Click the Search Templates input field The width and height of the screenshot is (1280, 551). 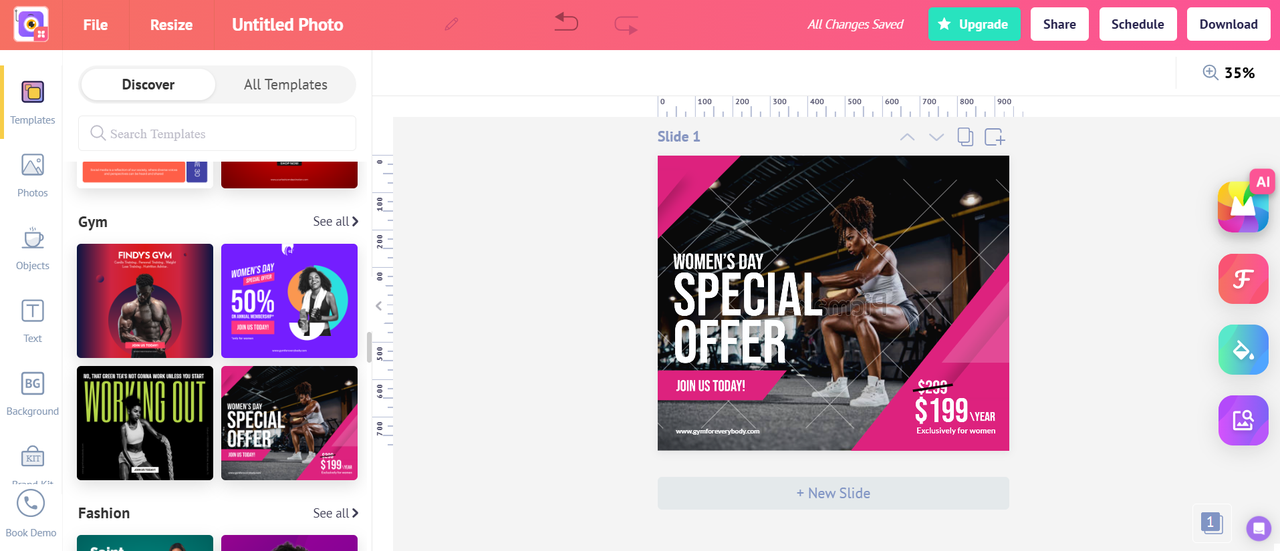(217, 133)
